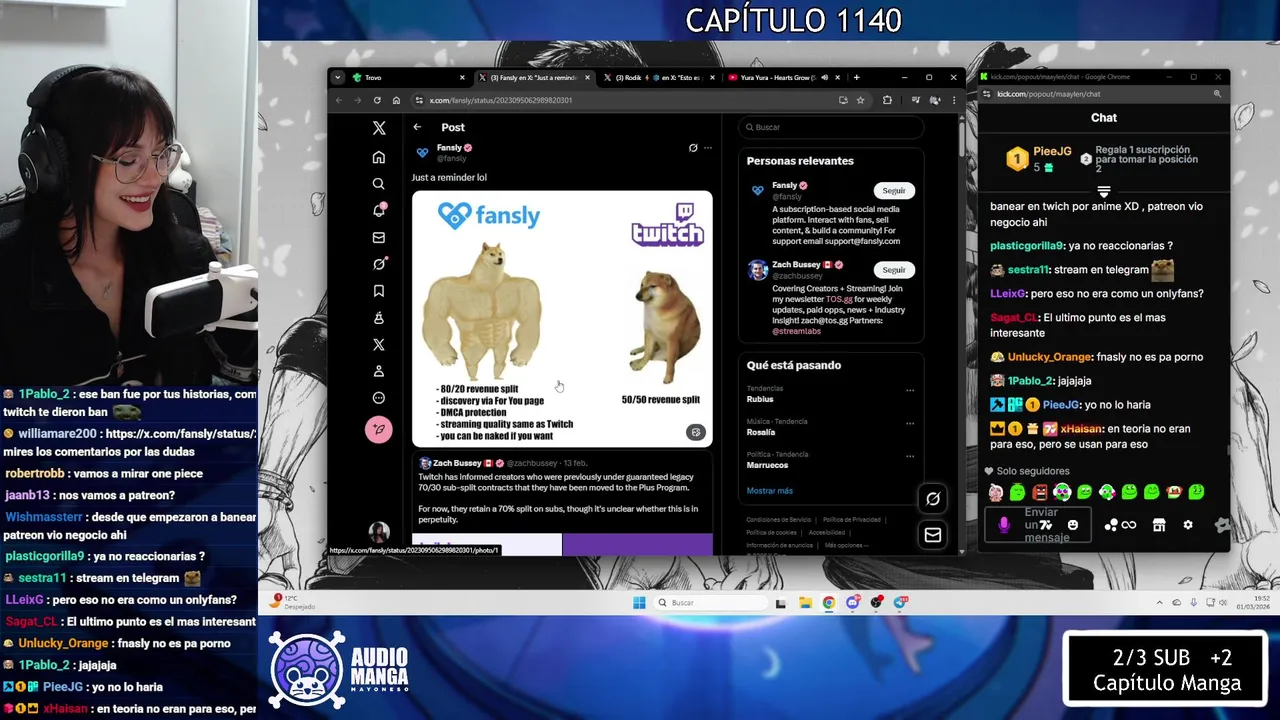Click Chrome home button
This screenshot has width=1280, height=720.
[x=396, y=100]
